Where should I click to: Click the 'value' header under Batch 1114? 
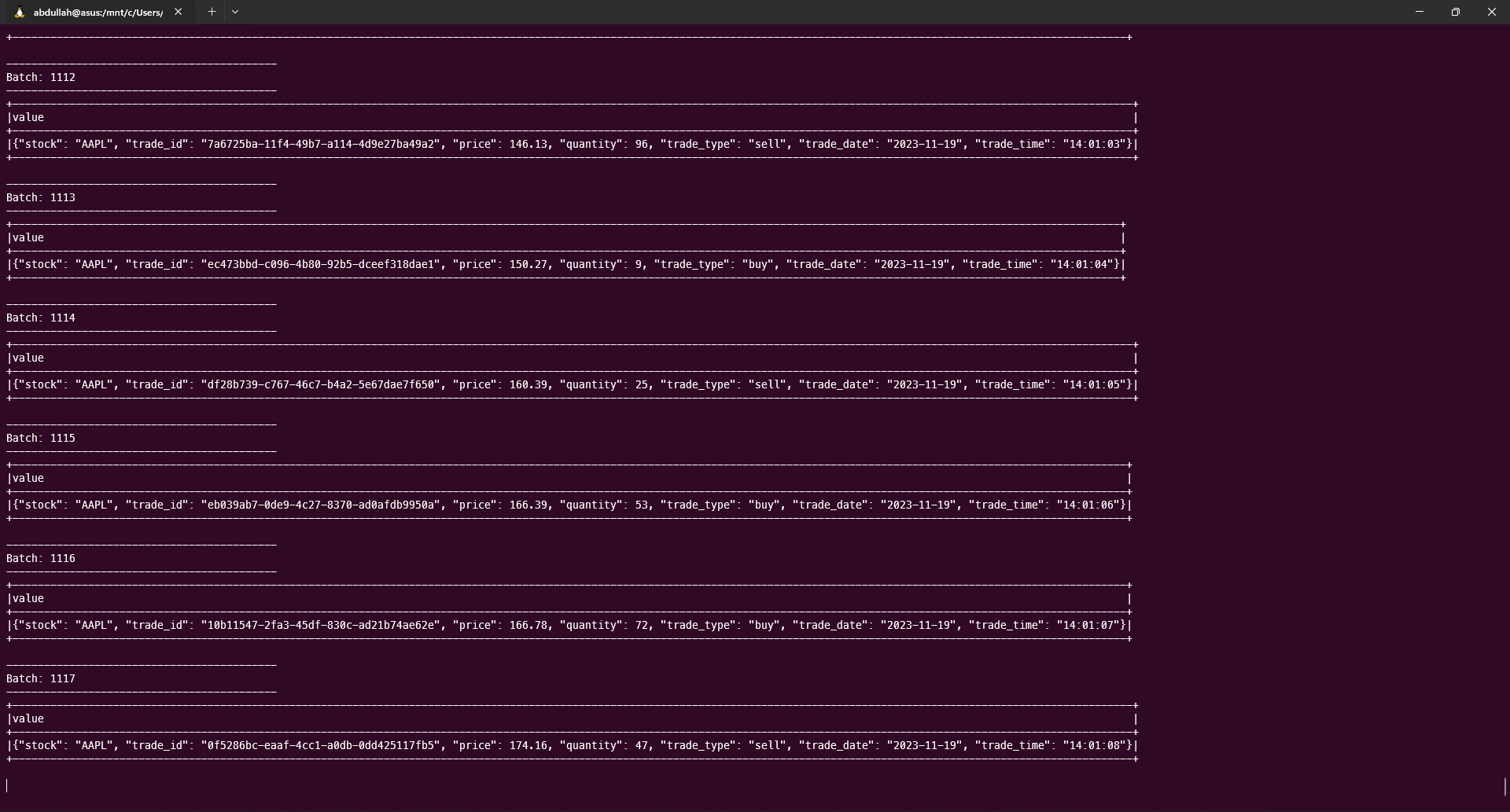(x=28, y=358)
